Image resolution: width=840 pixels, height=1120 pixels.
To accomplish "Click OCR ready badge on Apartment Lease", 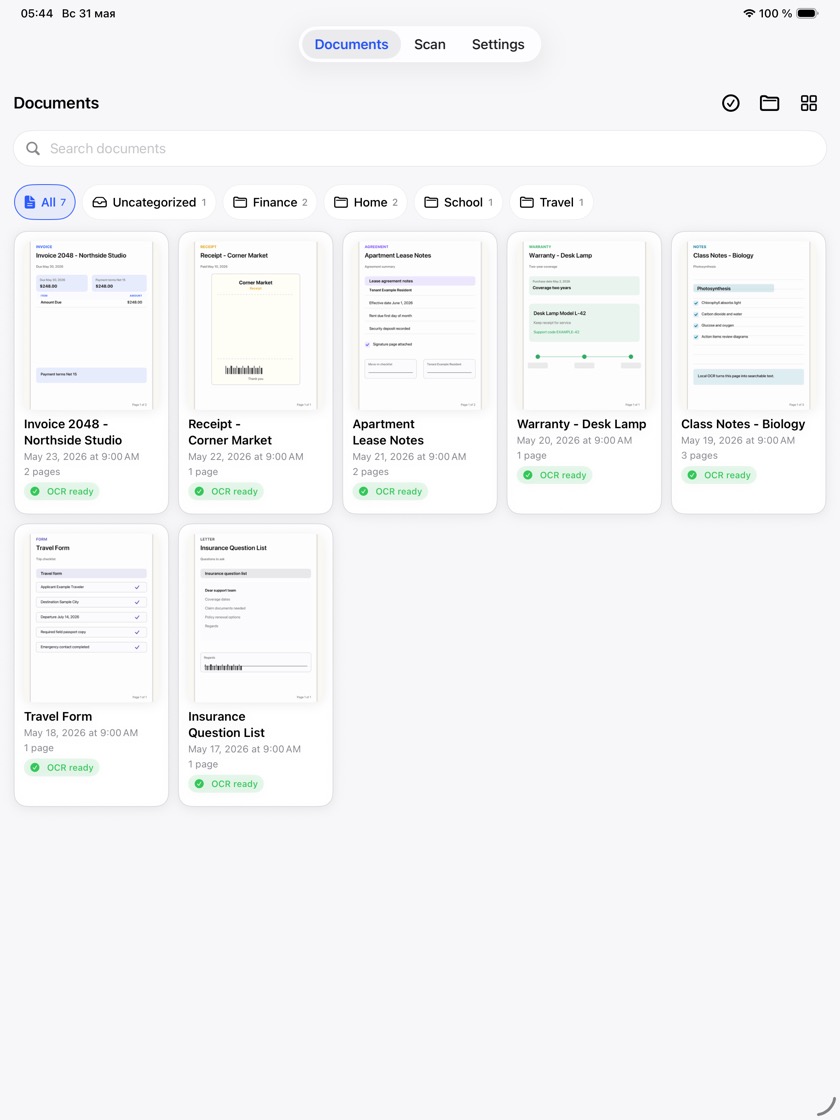I will tap(391, 491).
